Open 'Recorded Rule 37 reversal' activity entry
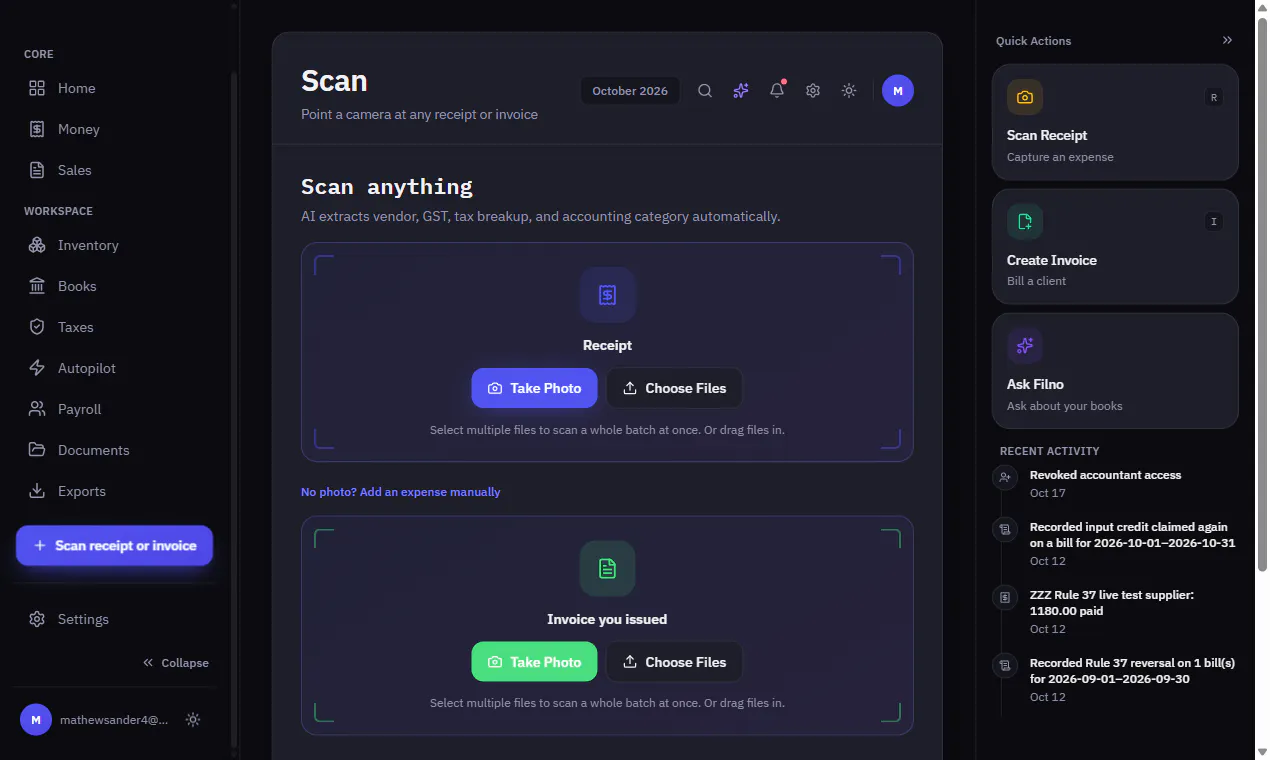This screenshot has height=760, width=1270. point(1115,679)
